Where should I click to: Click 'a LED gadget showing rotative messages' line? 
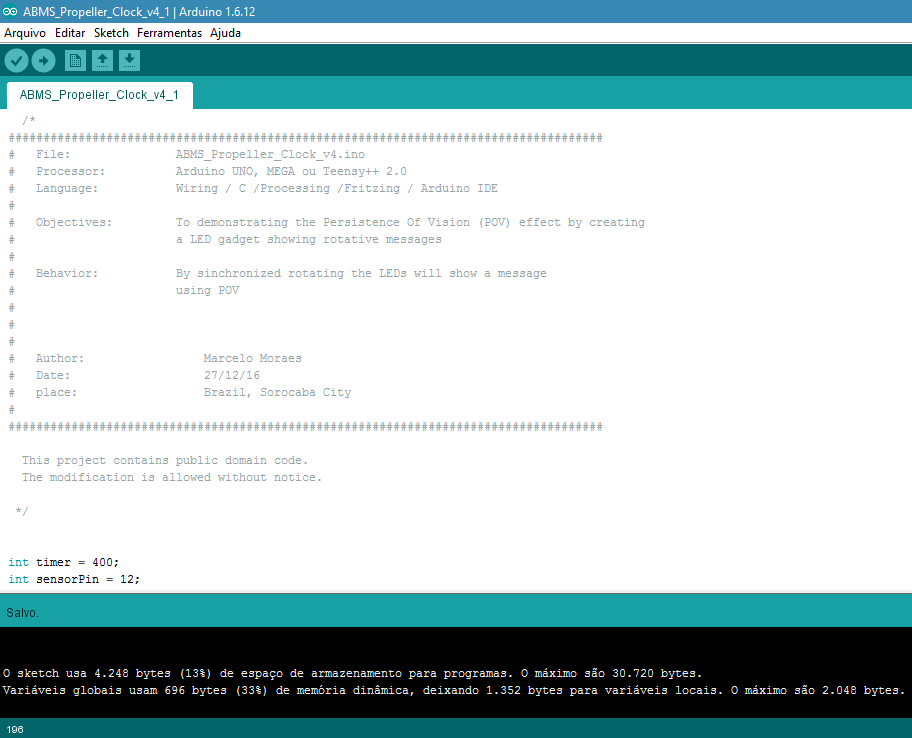308,239
